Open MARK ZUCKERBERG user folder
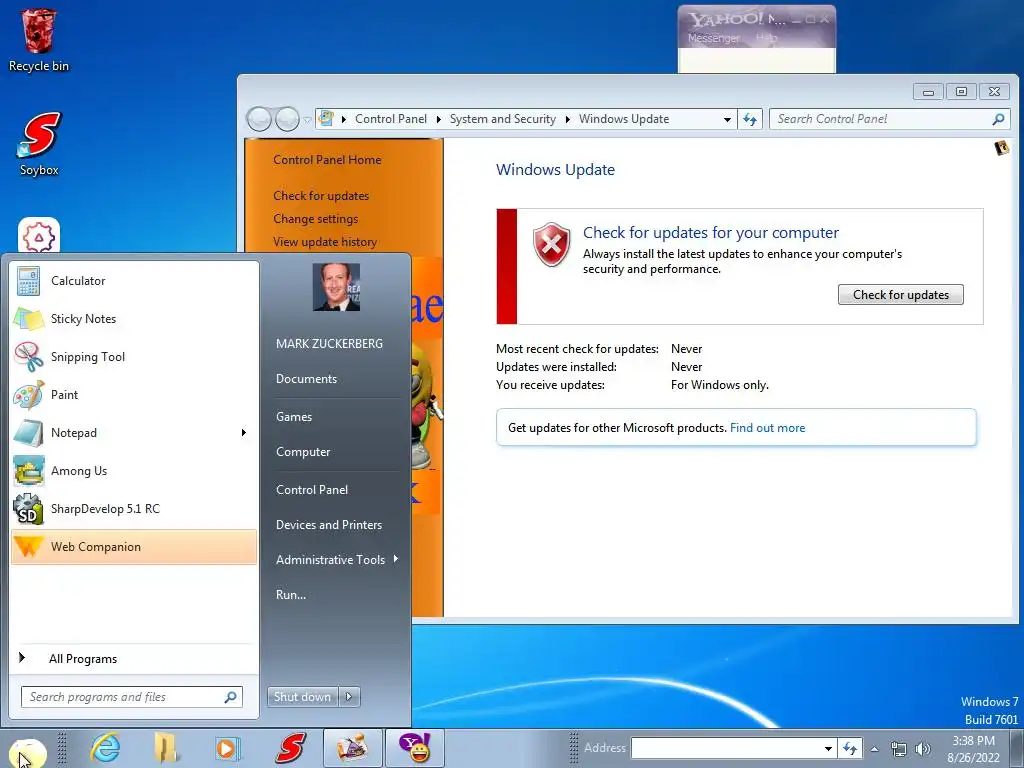Viewport: 1024px width, 768px height. click(329, 344)
